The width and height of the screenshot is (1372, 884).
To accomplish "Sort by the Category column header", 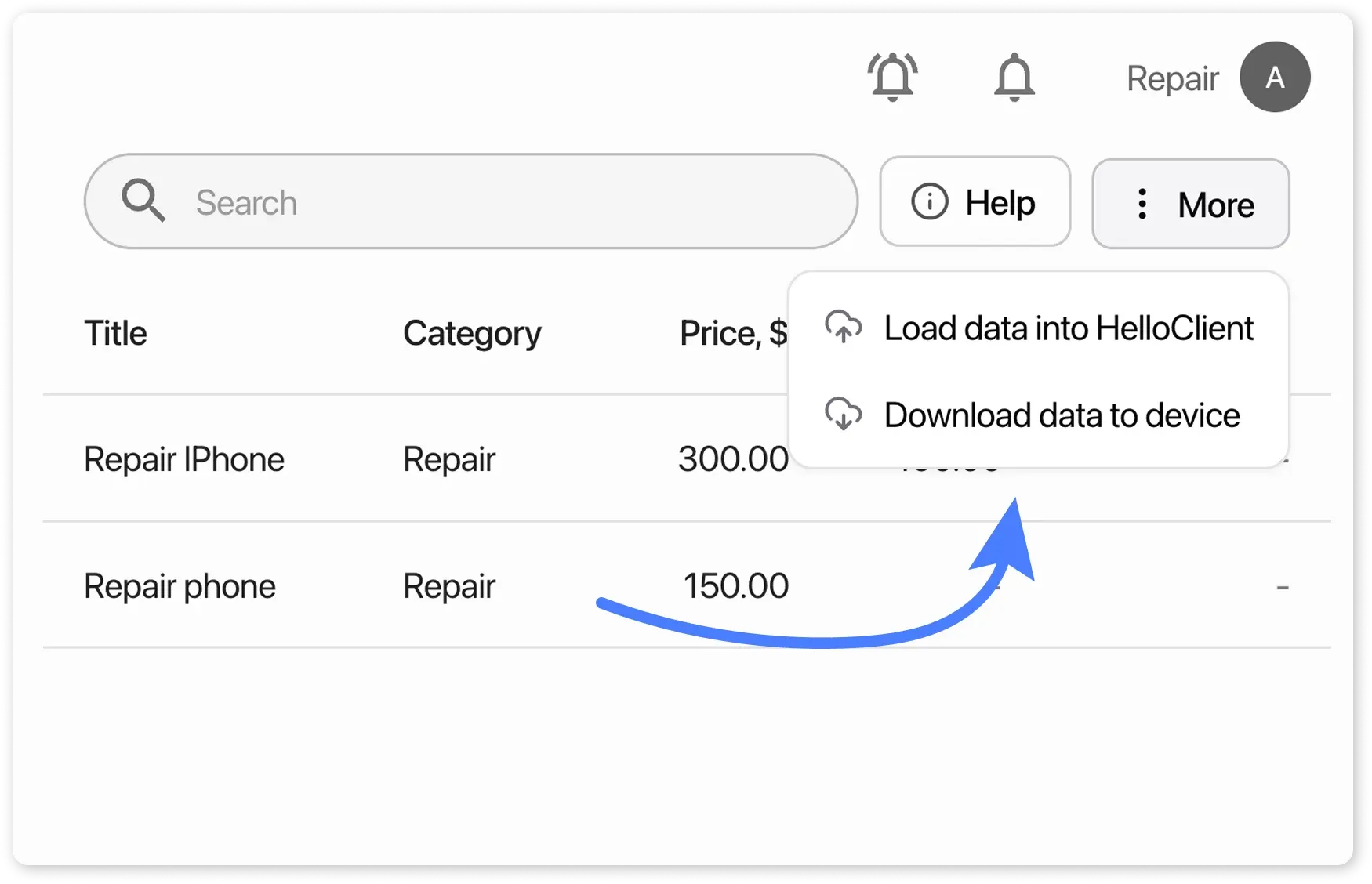I will (472, 332).
